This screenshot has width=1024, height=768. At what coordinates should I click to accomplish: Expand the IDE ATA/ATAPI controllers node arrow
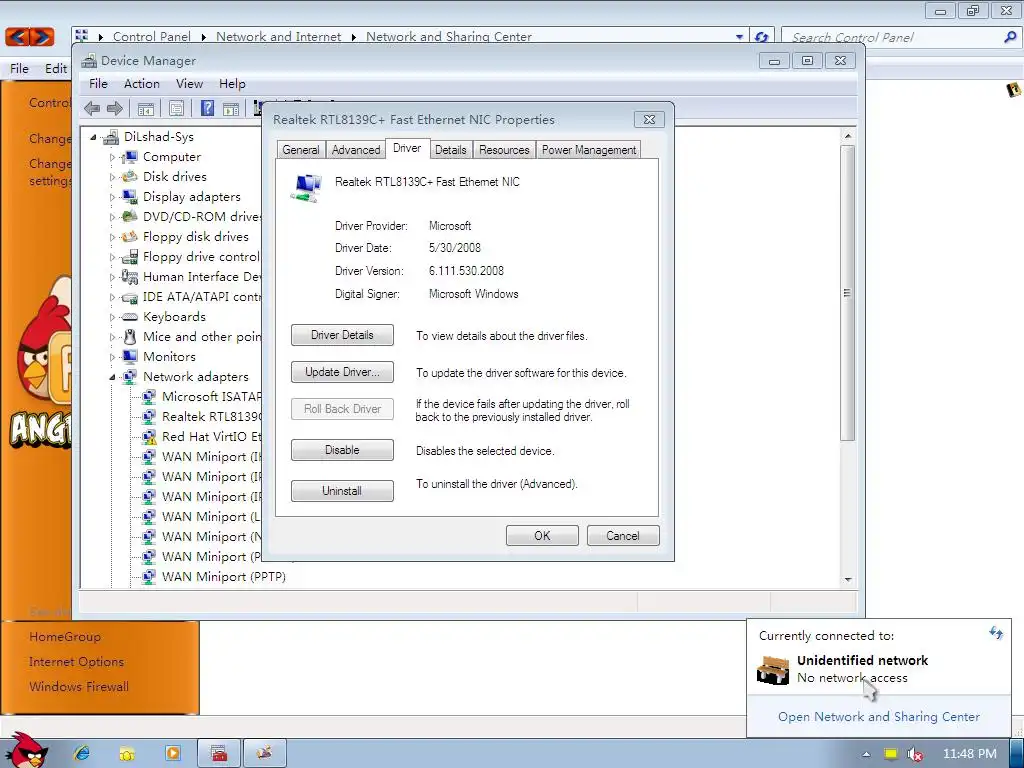112,297
